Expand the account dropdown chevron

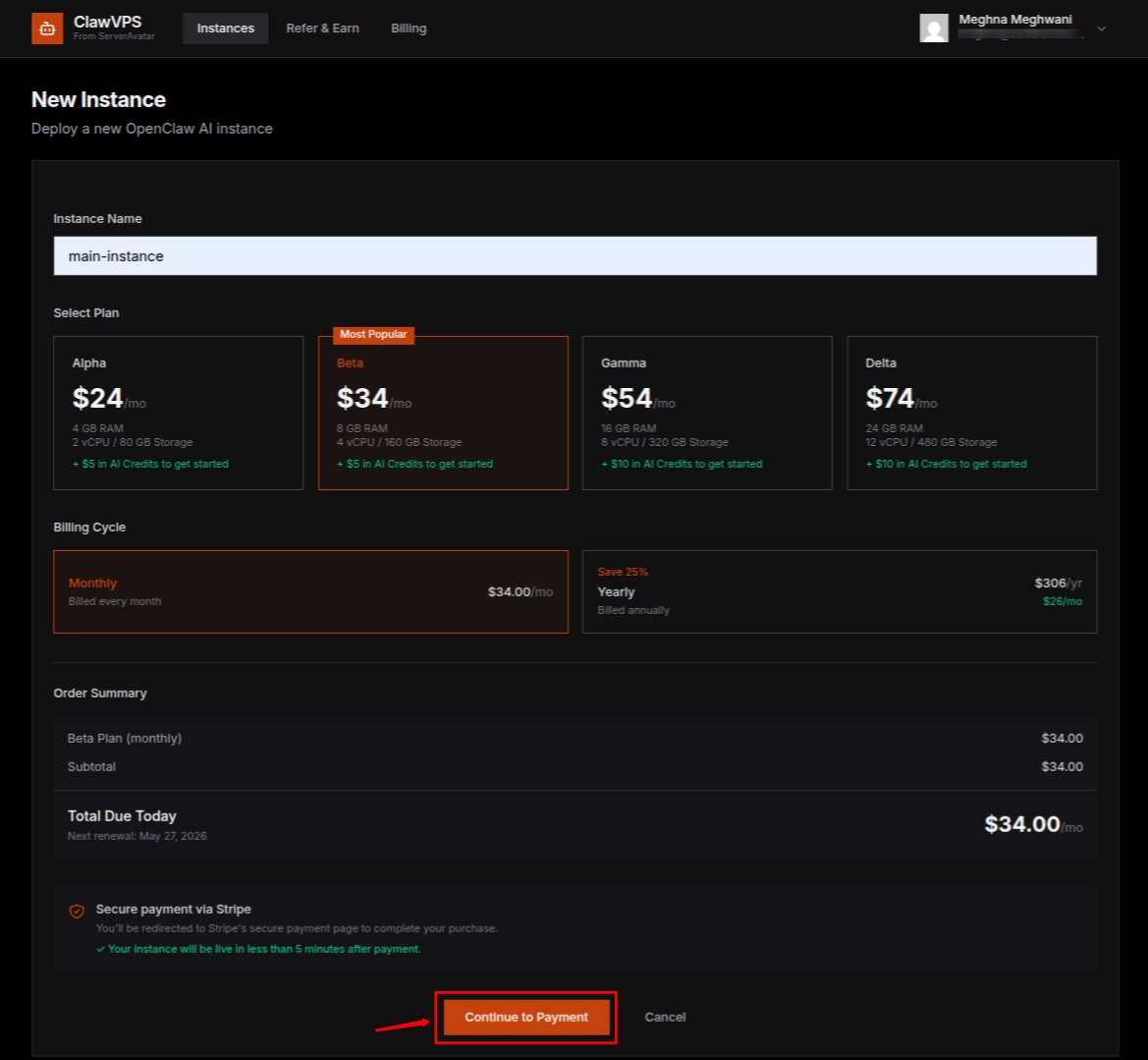click(x=1101, y=28)
